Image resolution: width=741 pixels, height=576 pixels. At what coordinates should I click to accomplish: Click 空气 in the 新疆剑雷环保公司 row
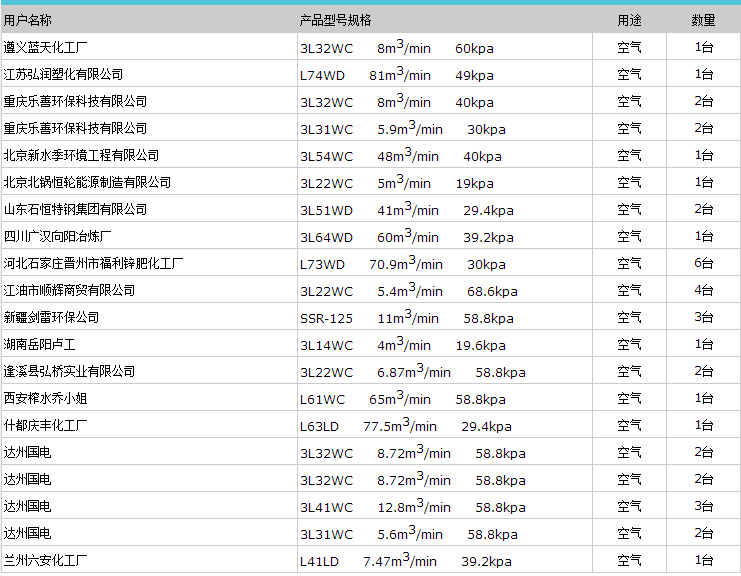coord(629,317)
